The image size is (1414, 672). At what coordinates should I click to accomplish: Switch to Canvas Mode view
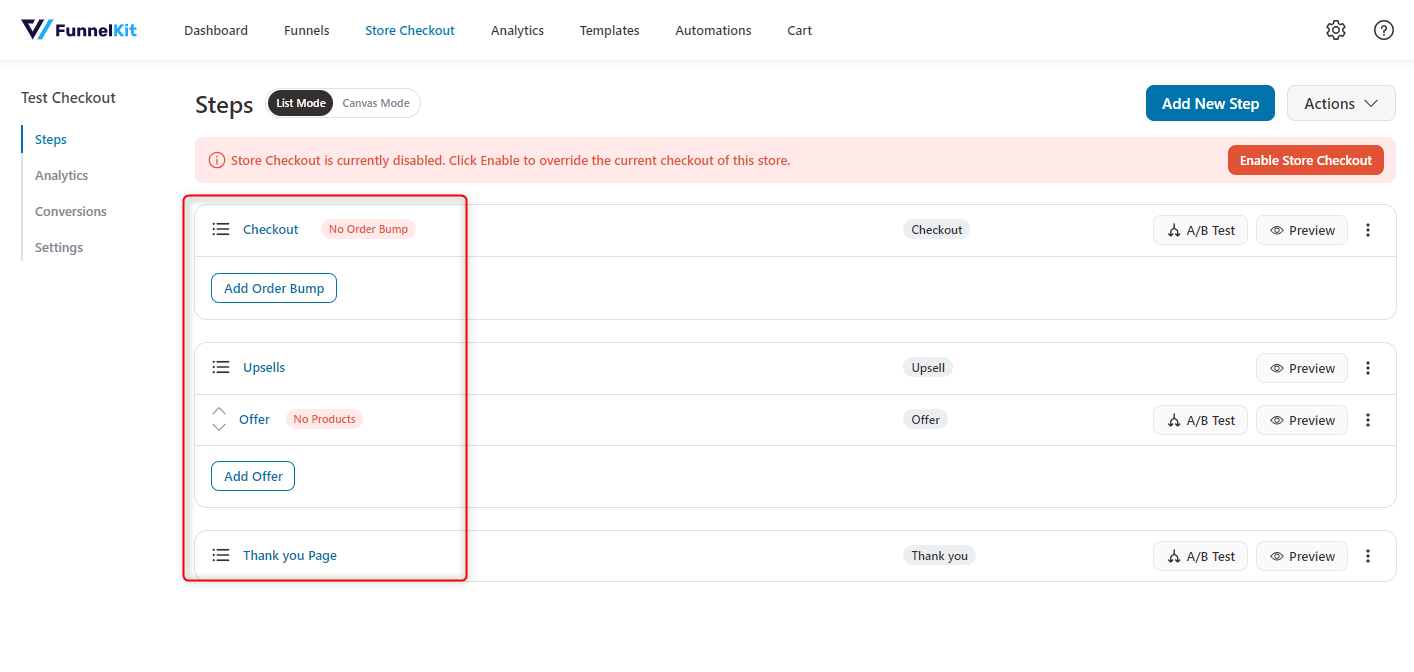tap(376, 103)
